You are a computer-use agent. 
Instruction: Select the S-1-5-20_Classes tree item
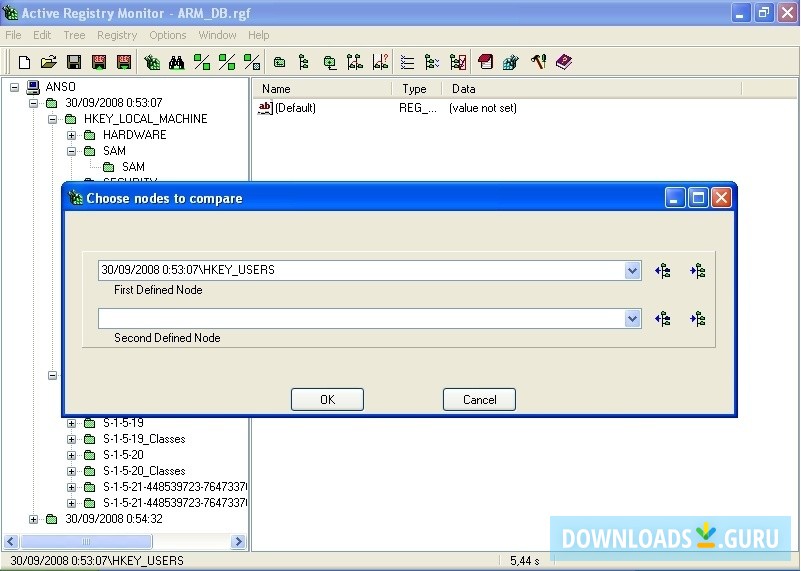144,471
